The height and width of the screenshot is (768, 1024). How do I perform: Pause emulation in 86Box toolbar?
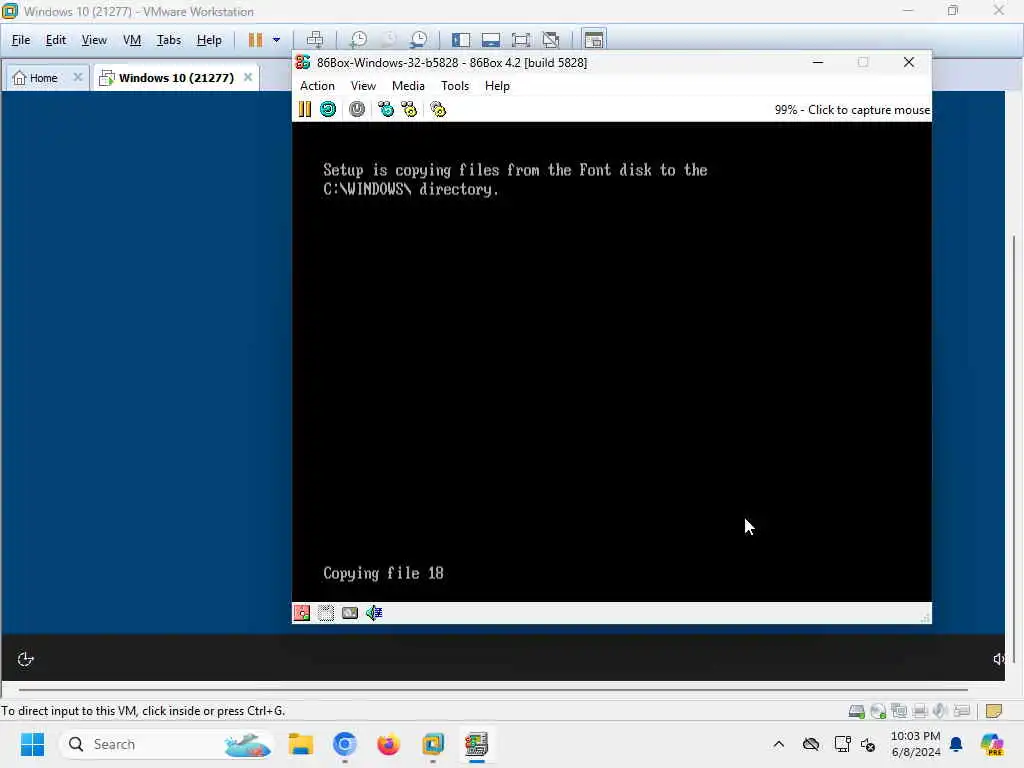tap(304, 109)
